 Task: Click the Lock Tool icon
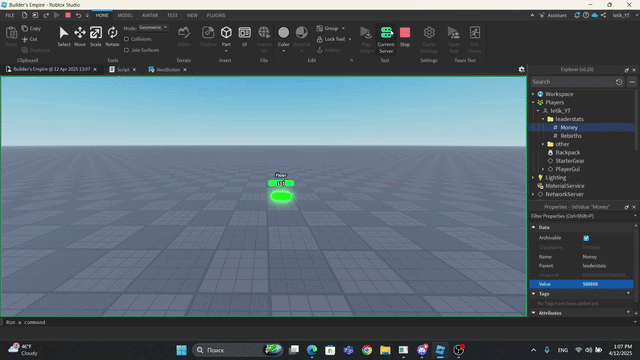(x=320, y=39)
